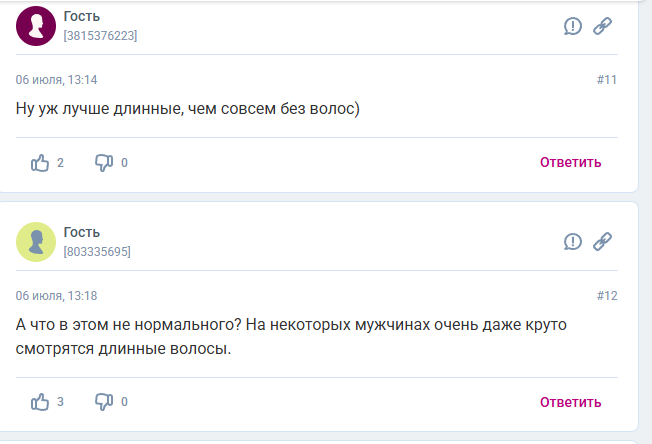Open the #11 comment number link
Screen dimensions: 652x444
[x=607, y=79]
